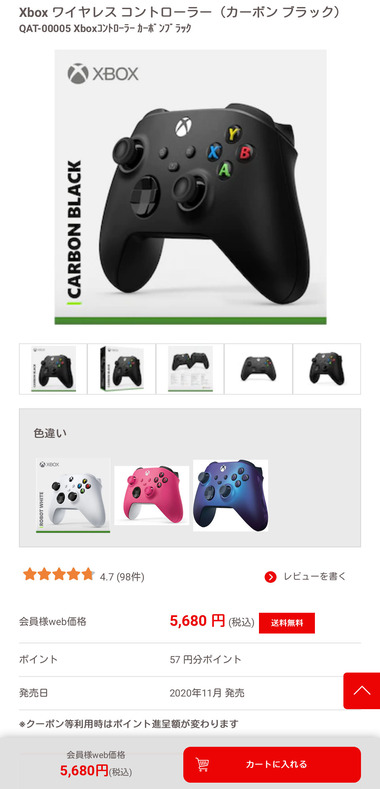Click the 送料無料 red badge
380x789 pixels.
pos(287,622)
